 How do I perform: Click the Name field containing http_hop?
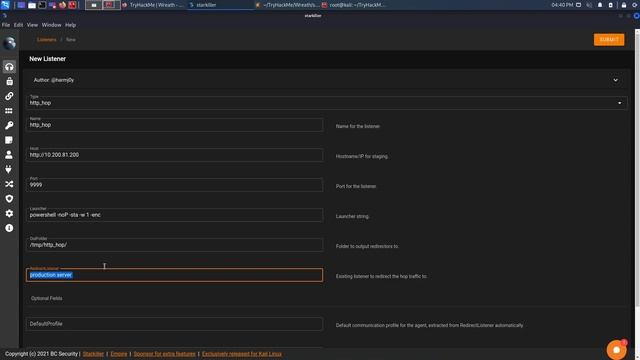click(x=175, y=125)
